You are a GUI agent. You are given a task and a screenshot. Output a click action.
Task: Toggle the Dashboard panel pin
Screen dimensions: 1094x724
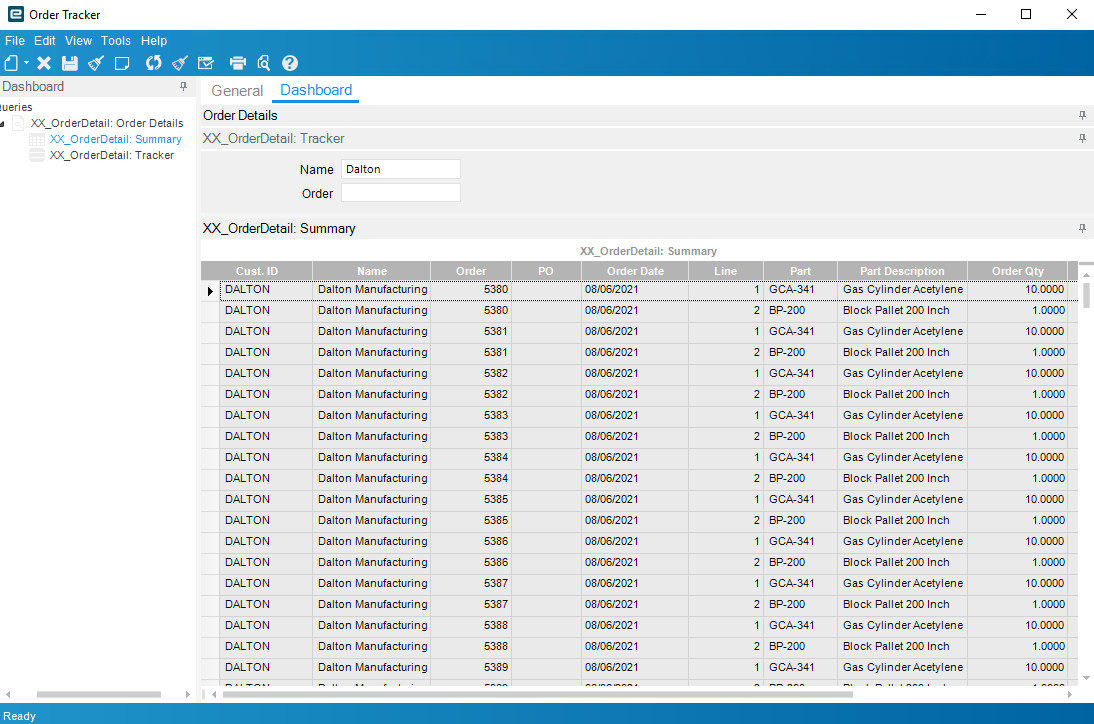tap(182, 86)
